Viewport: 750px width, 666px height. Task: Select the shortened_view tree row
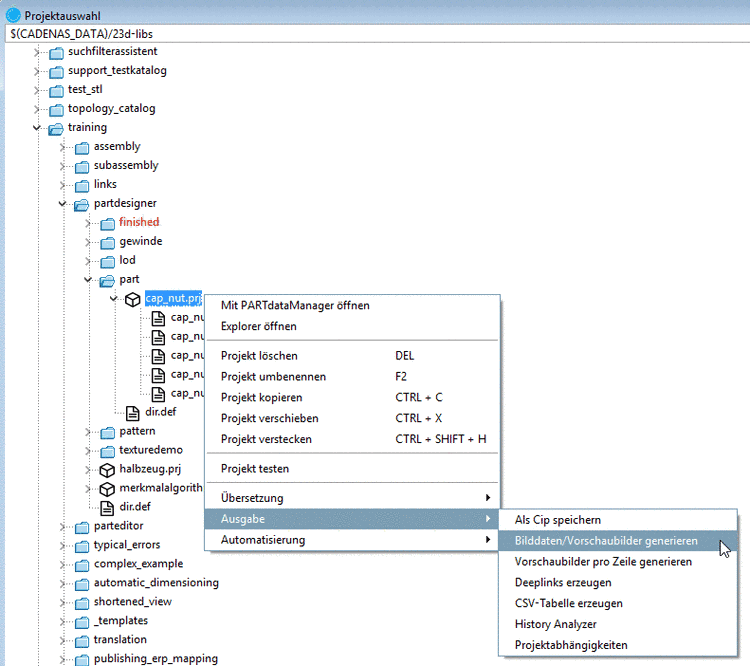tap(132, 602)
